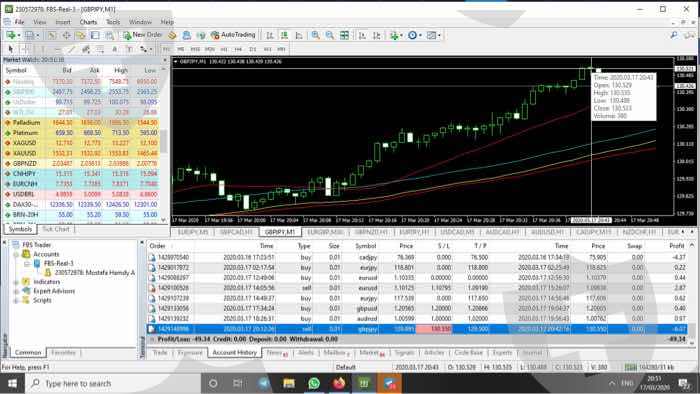The width and height of the screenshot is (700, 394).
Task: Click the New Order toolbar button
Action: pyautogui.click(x=142, y=35)
